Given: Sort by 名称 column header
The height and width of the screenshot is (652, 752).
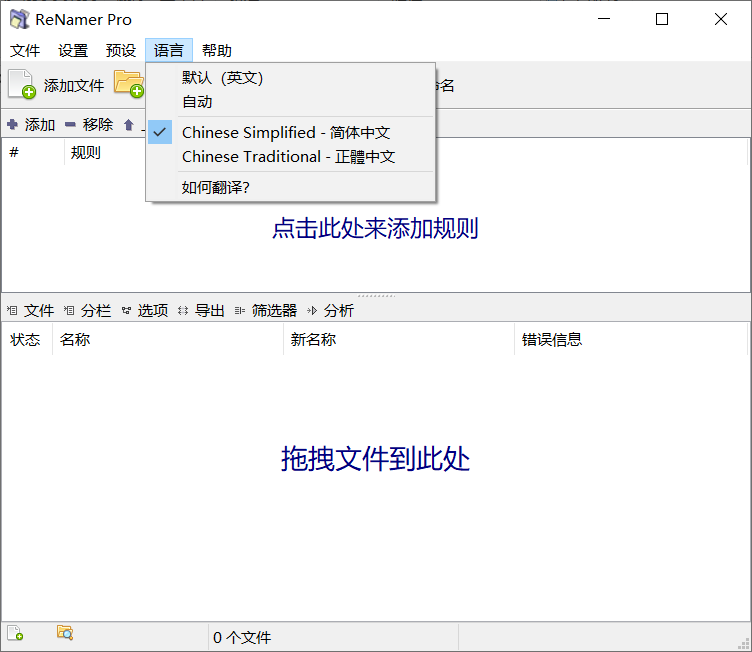Looking at the screenshot, I should tap(168, 340).
